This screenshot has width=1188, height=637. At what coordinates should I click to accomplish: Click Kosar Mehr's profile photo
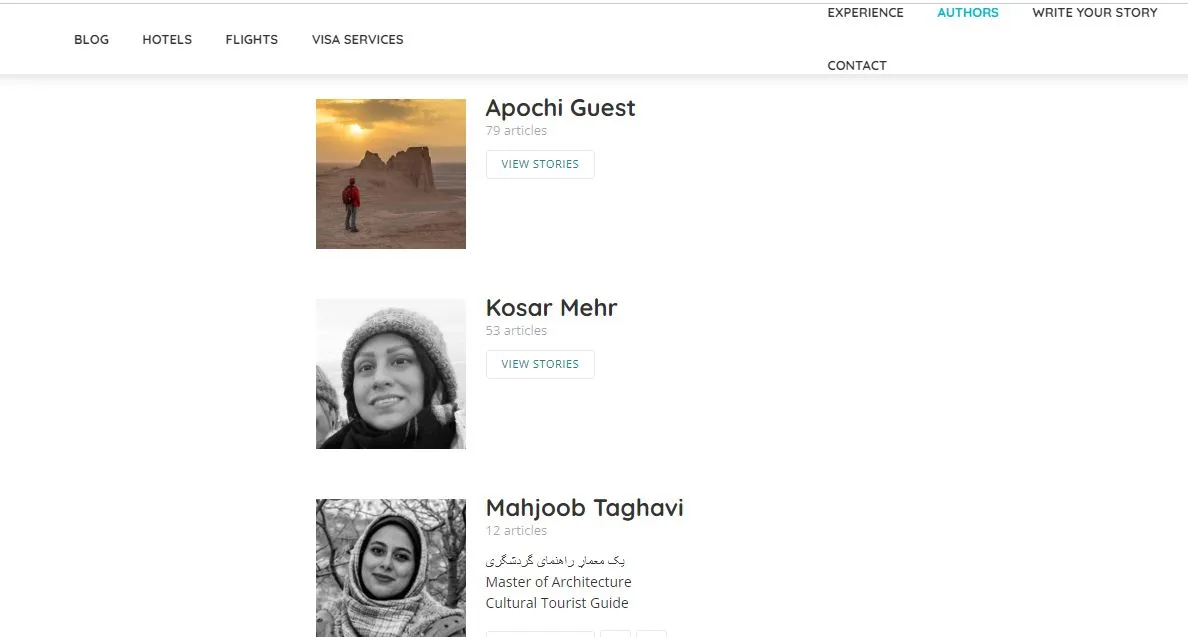click(391, 373)
